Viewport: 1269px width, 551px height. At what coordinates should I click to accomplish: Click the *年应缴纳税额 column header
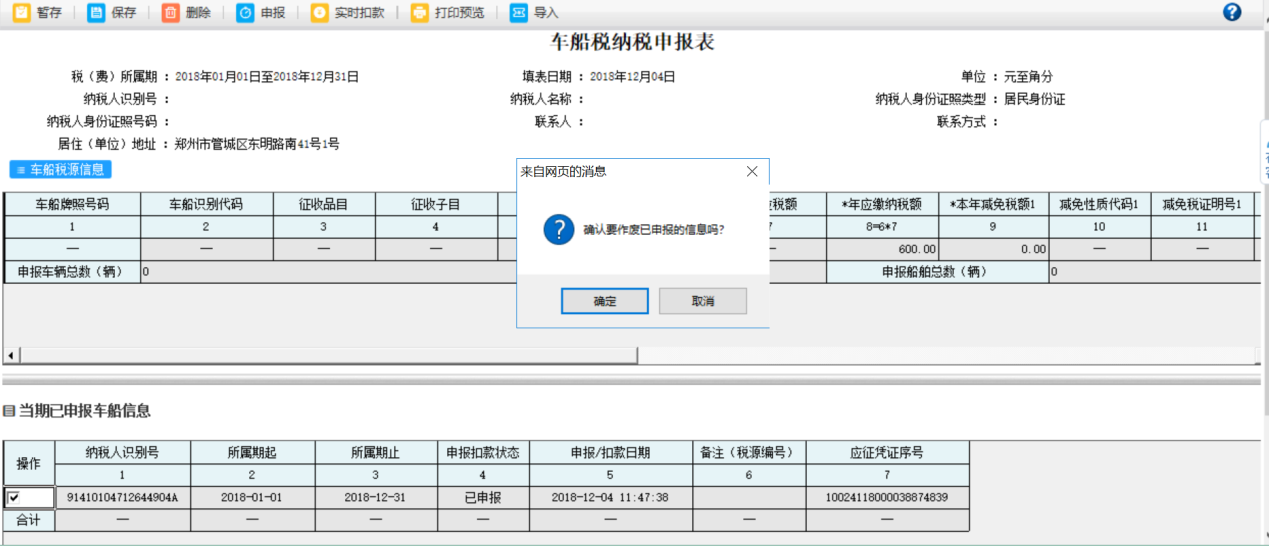click(882, 204)
